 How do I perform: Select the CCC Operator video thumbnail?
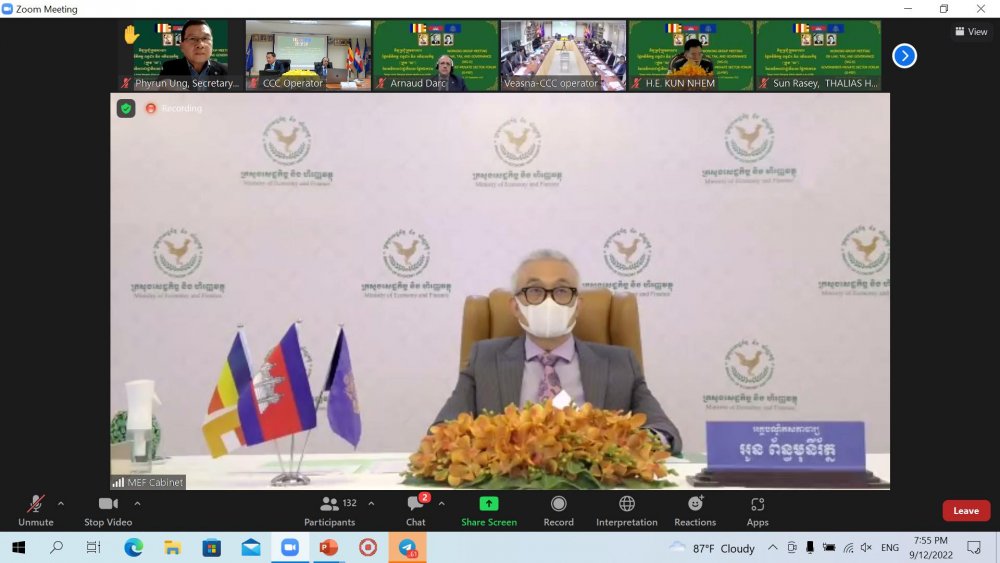pos(309,55)
